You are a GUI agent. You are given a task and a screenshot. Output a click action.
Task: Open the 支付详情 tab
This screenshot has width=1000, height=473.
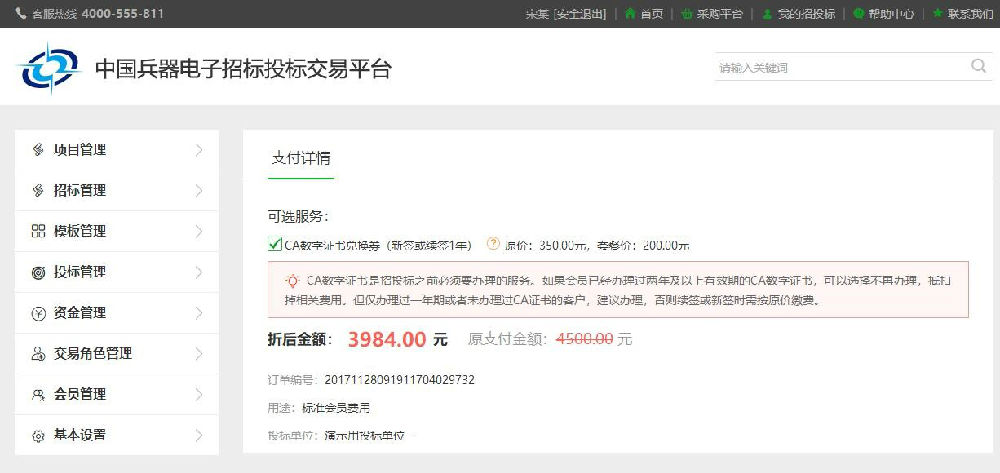[x=301, y=158]
